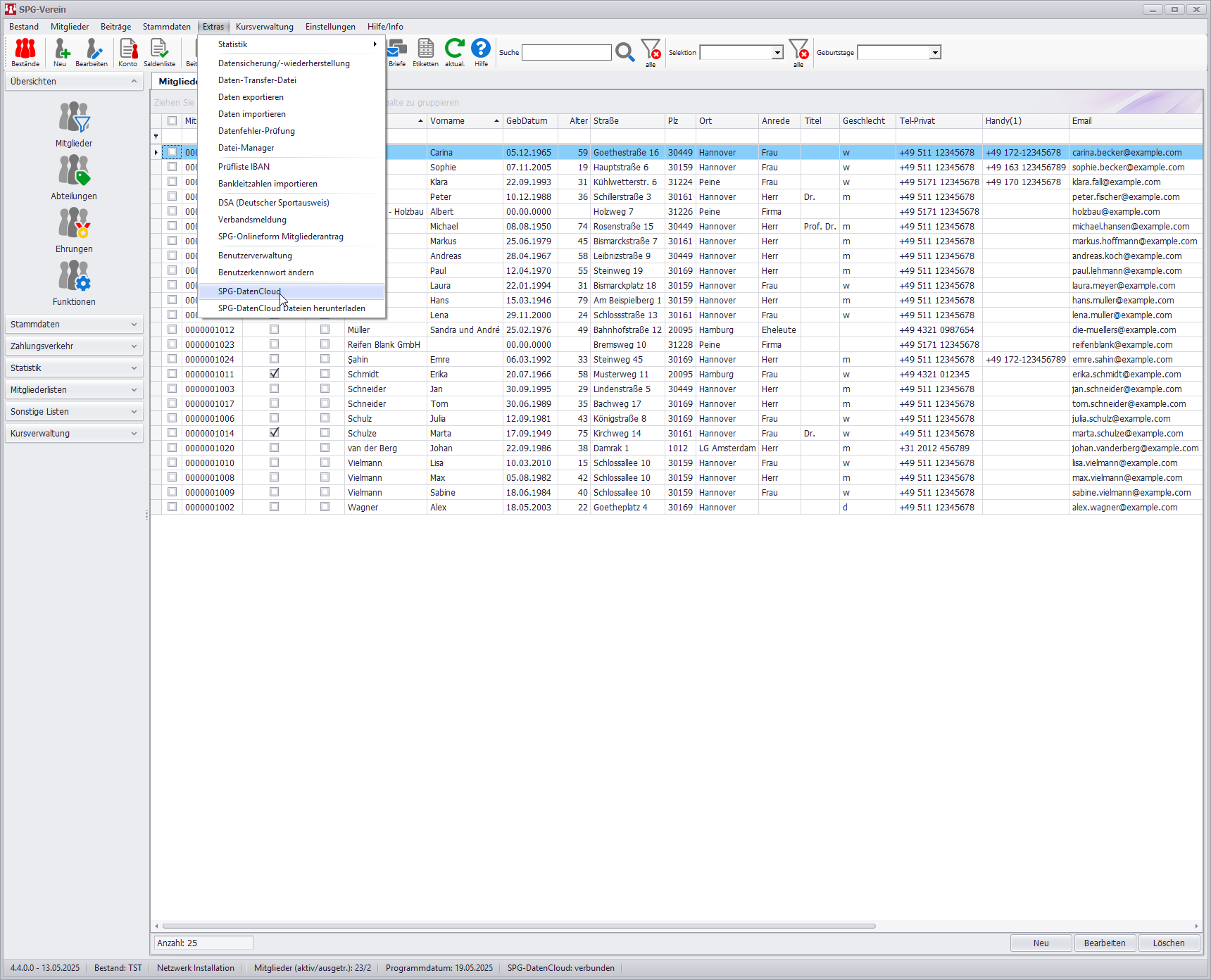1211x980 pixels.
Task: Click the green aktual. refresh icon
Action: [454, 52]
